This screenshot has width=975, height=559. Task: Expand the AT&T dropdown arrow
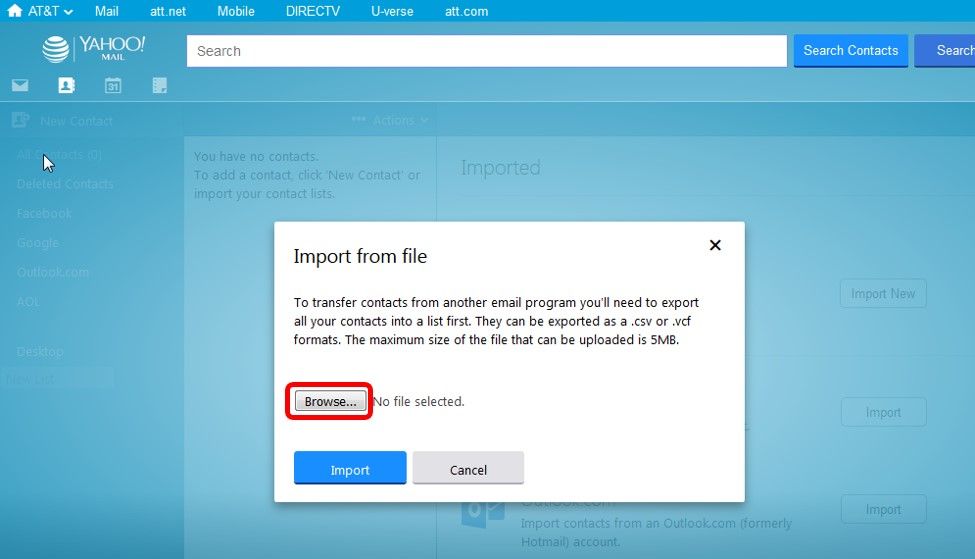[x=68, y=12]
